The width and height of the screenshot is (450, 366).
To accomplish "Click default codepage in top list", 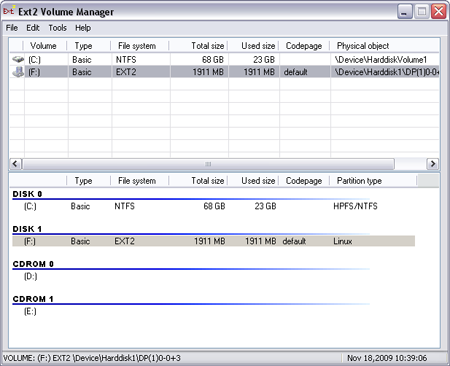I will pos(296,72).
